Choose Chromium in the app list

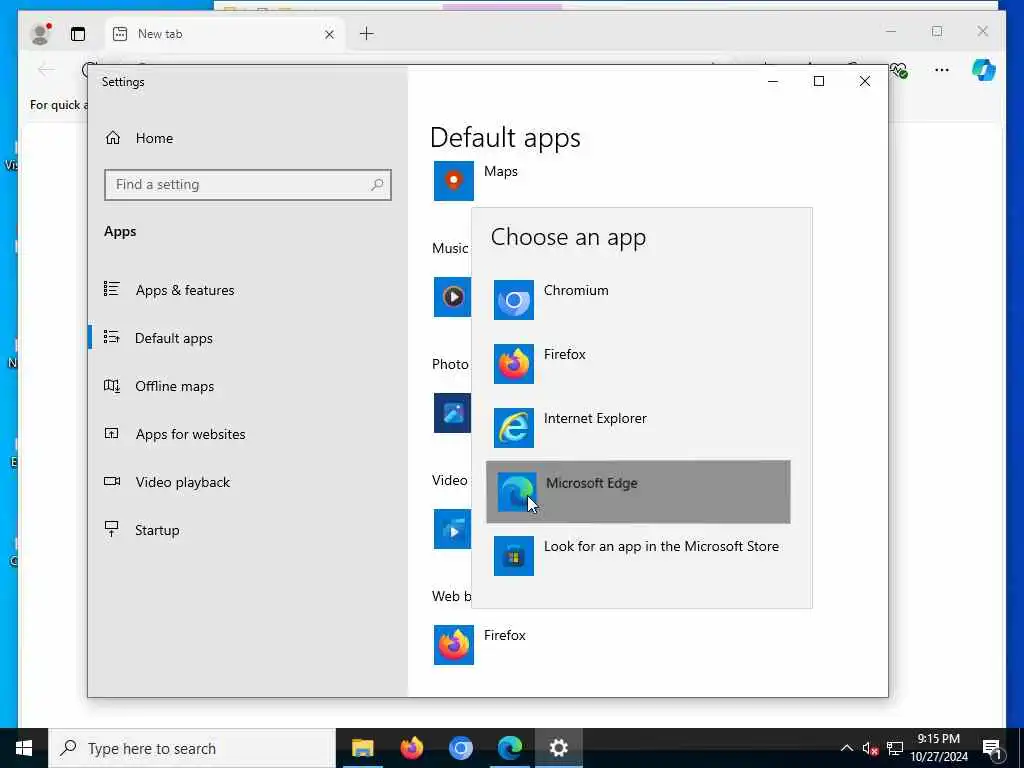click(x=638, y=300)
